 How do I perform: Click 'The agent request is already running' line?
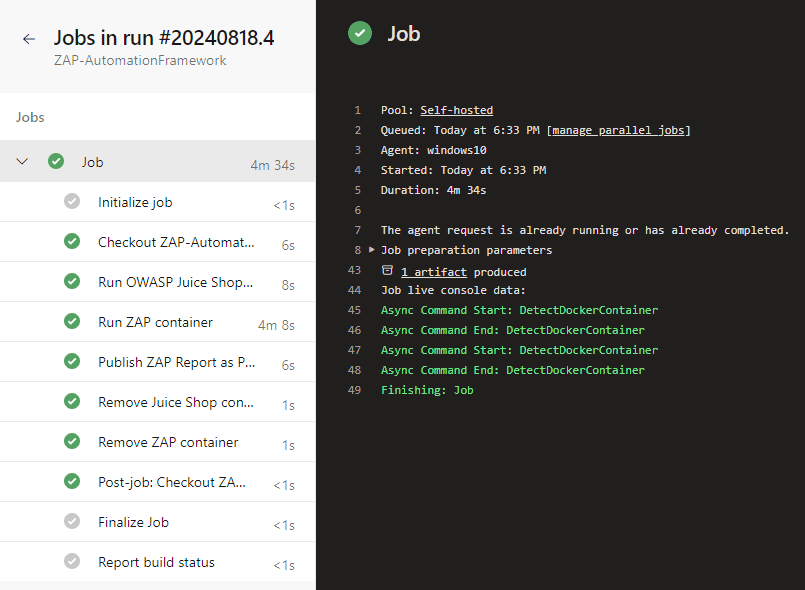585,231
